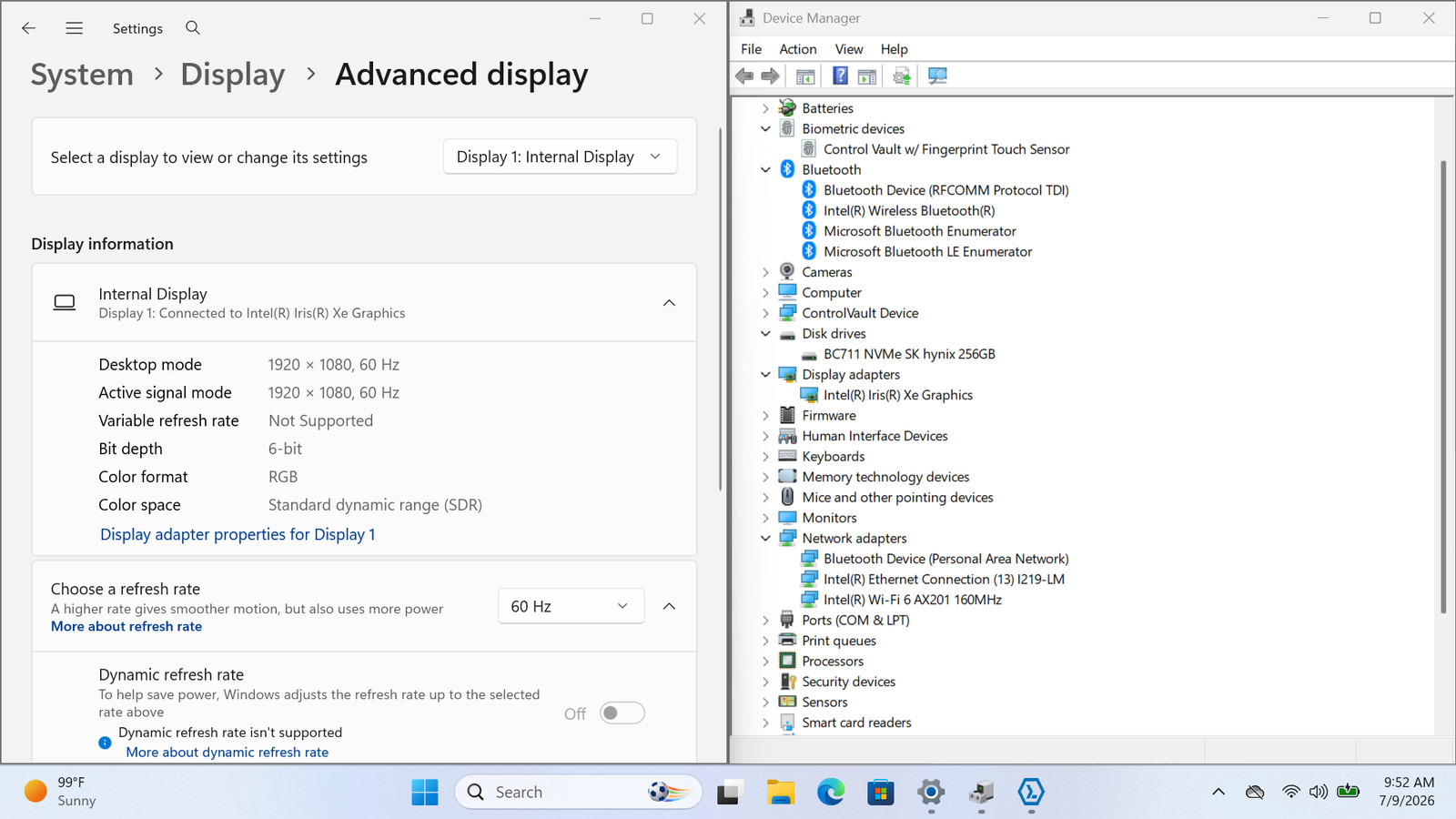
Task: Click the cloud sync tray icon
Action: 1255,792
